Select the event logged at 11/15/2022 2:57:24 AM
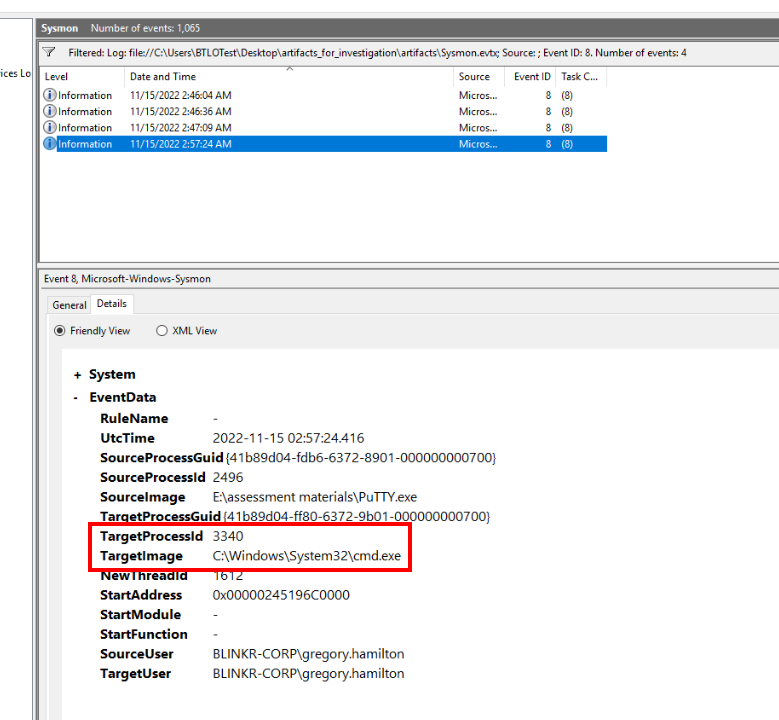Screen dimensions: 779x720 tap(324, 144)
